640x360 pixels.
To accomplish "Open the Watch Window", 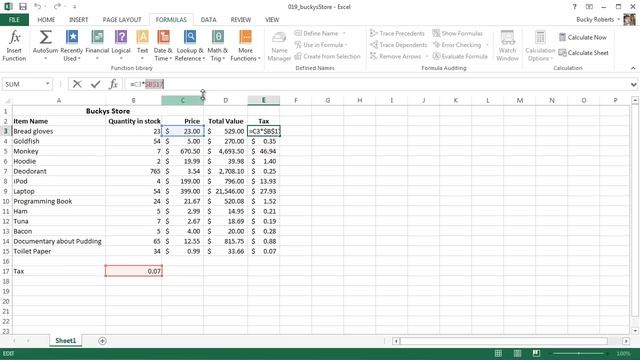I will 507,46.
